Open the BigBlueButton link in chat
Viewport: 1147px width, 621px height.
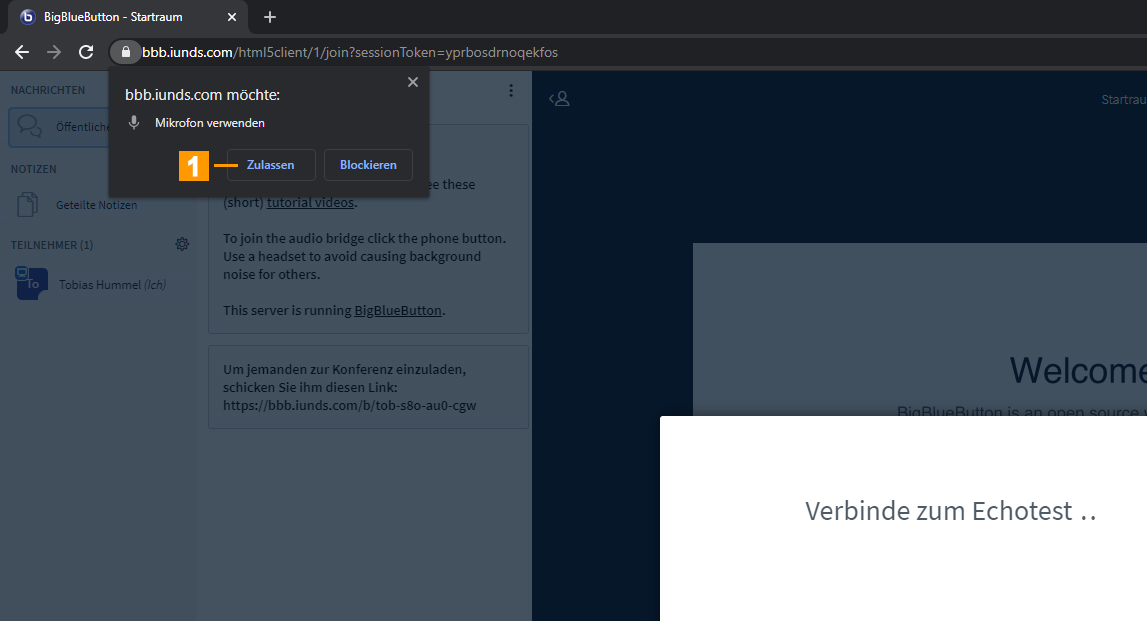(398, 310)
